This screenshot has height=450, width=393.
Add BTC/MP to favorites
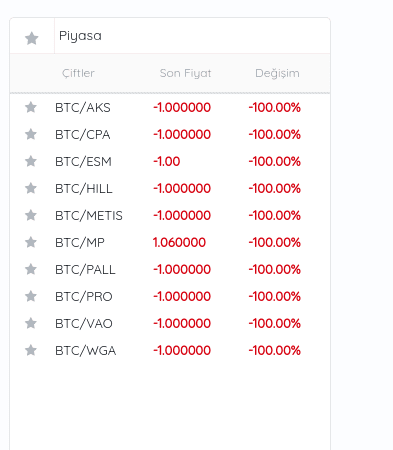(31, 242)
